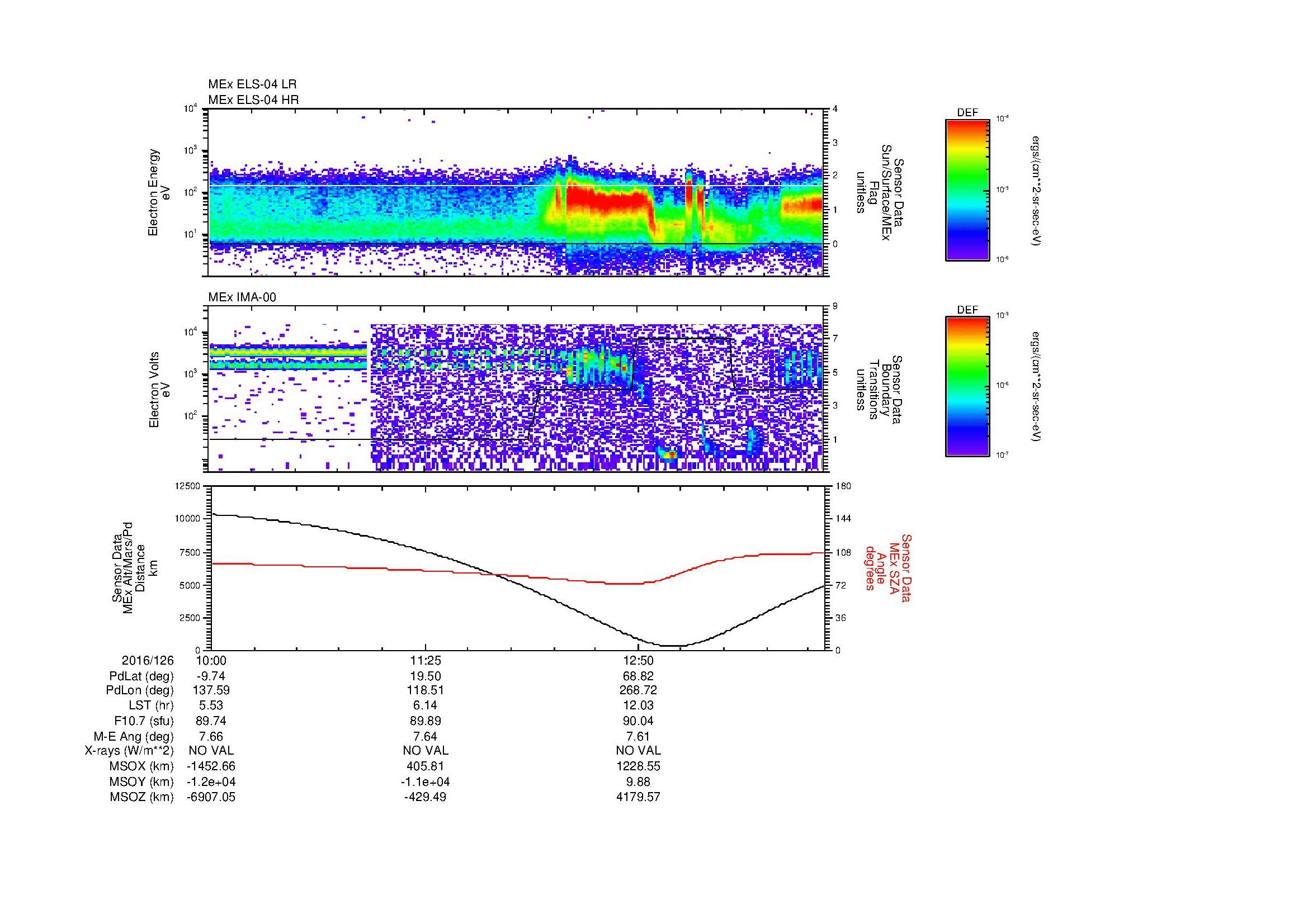Click the 'F10.7 (sfu)' row label
The width and height of the screenshot is (1308, 924).
144,721
